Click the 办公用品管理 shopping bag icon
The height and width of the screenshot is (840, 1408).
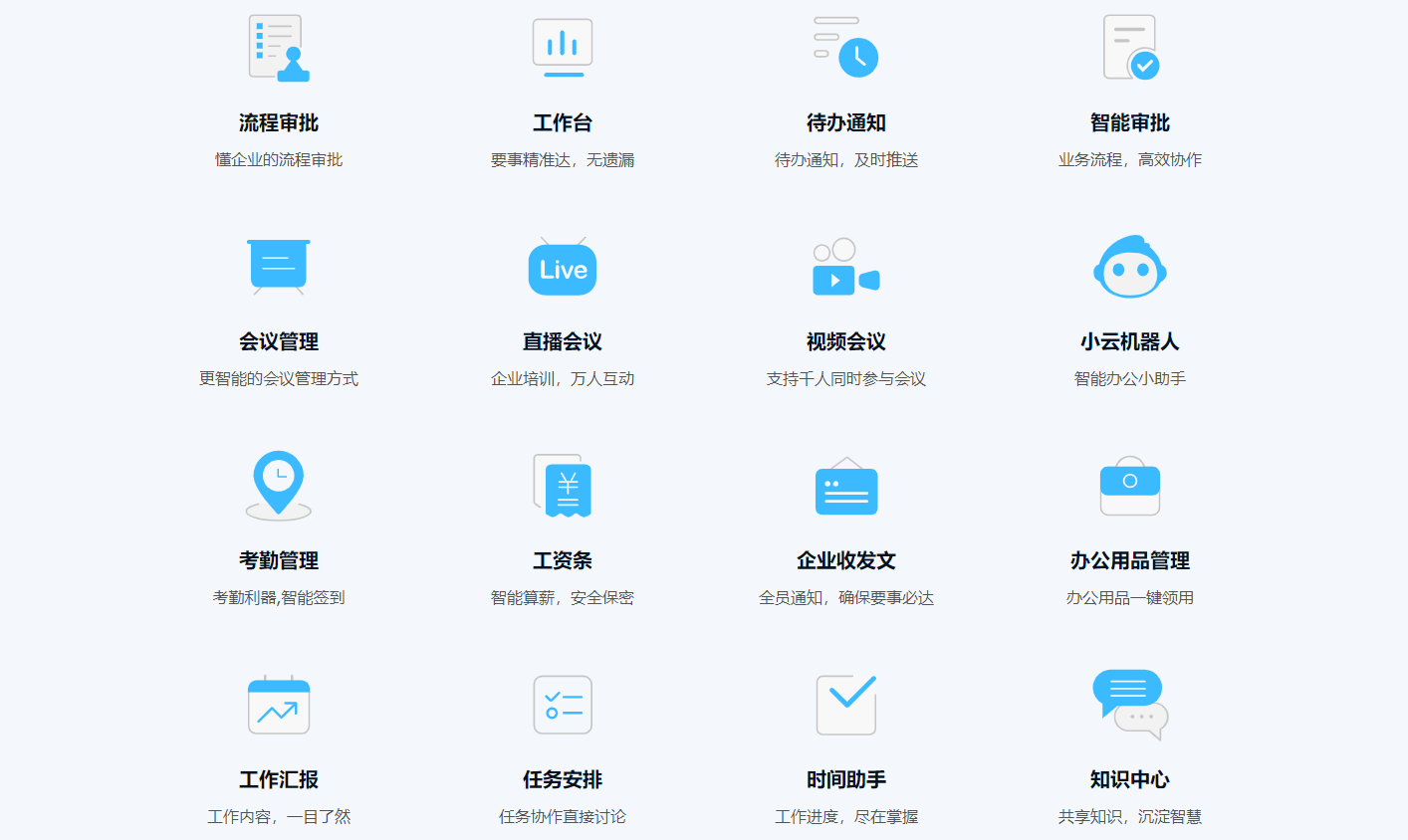pyautogui.click(x=1130, y=486)
